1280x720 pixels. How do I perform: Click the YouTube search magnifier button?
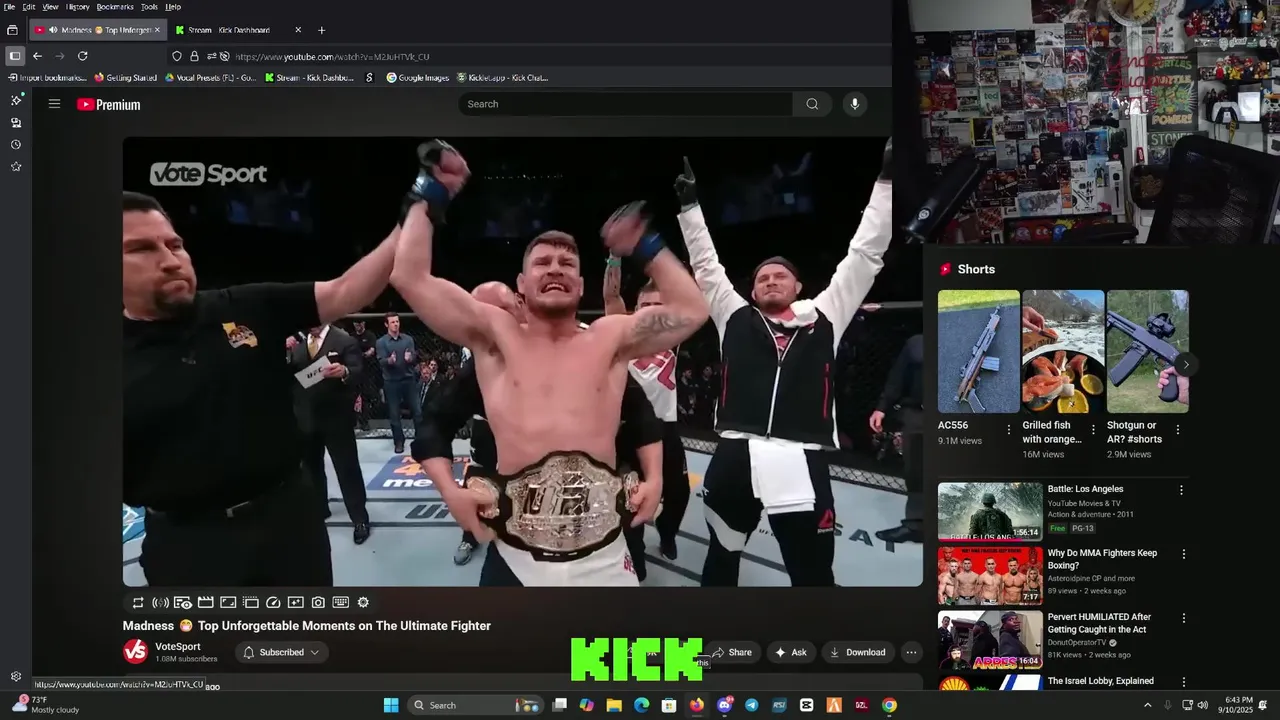tap(812, 104)
